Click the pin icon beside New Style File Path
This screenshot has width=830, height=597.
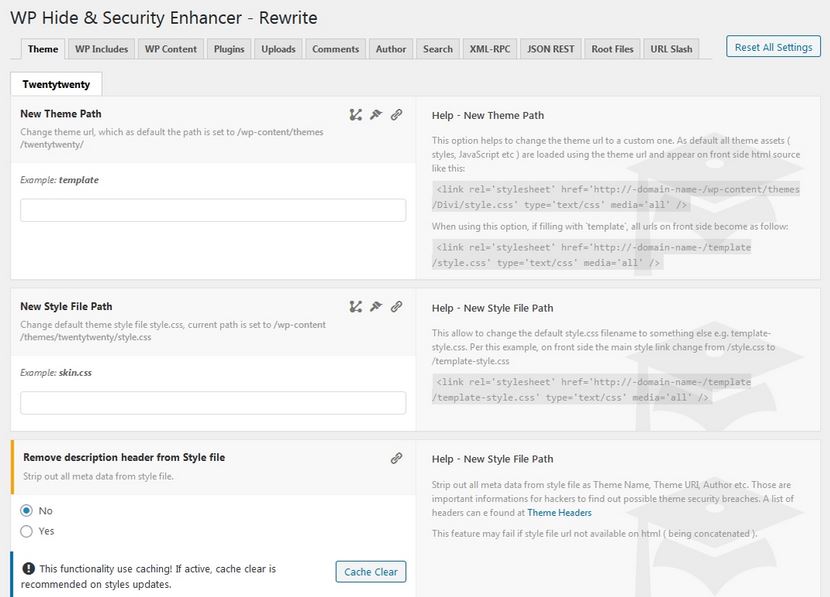click(376, 306)
